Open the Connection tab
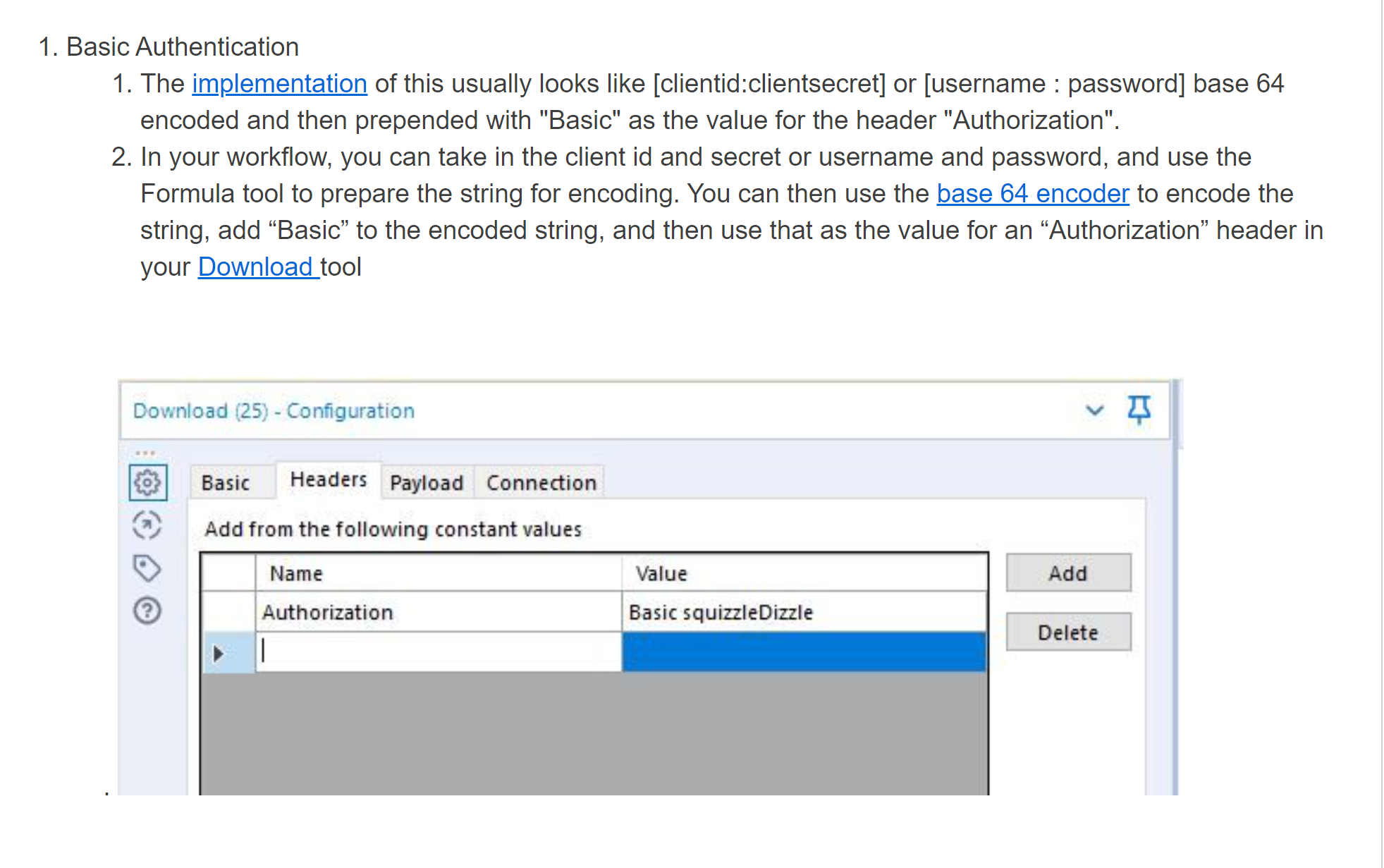Viewport: 1384px width, 868px height. [x=541, y=483]
